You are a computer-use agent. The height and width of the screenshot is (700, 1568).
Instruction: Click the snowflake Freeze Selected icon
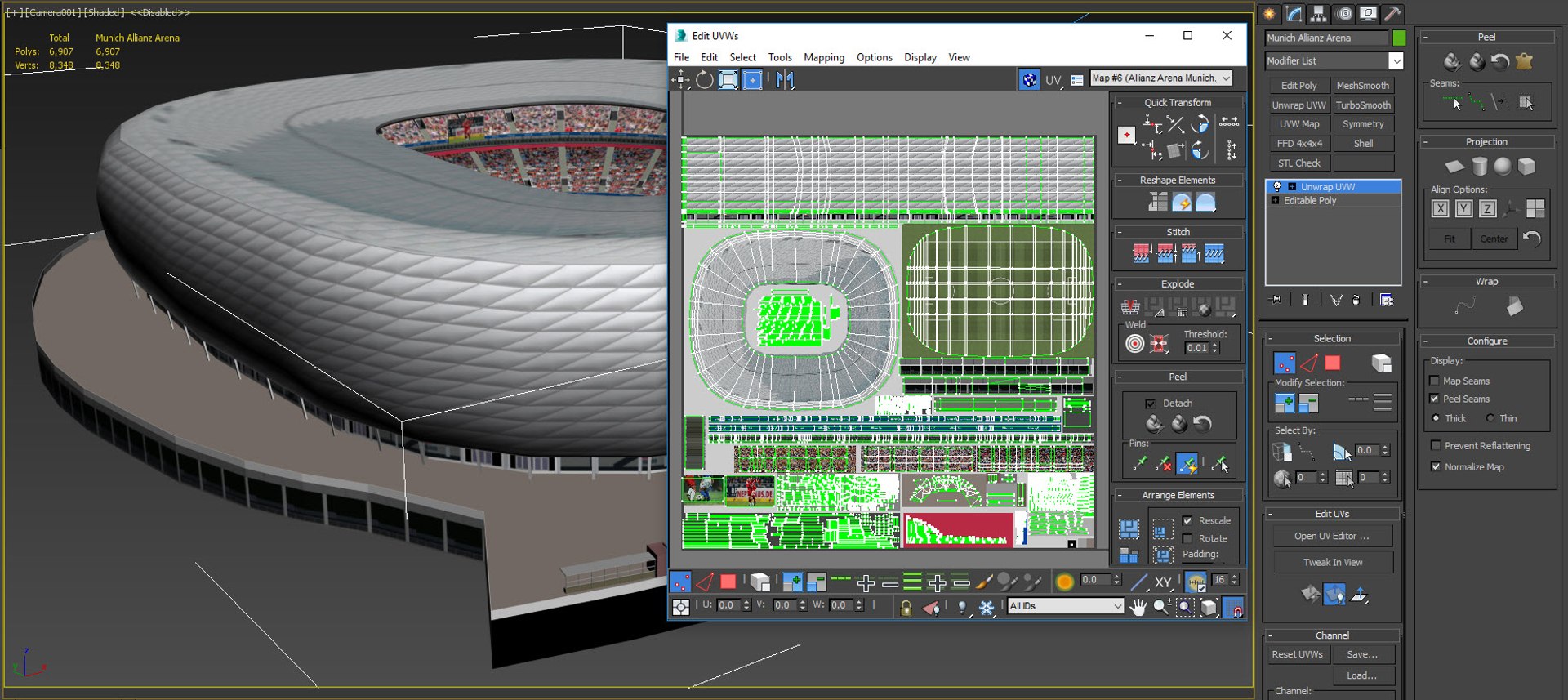(x=987, y=607)
